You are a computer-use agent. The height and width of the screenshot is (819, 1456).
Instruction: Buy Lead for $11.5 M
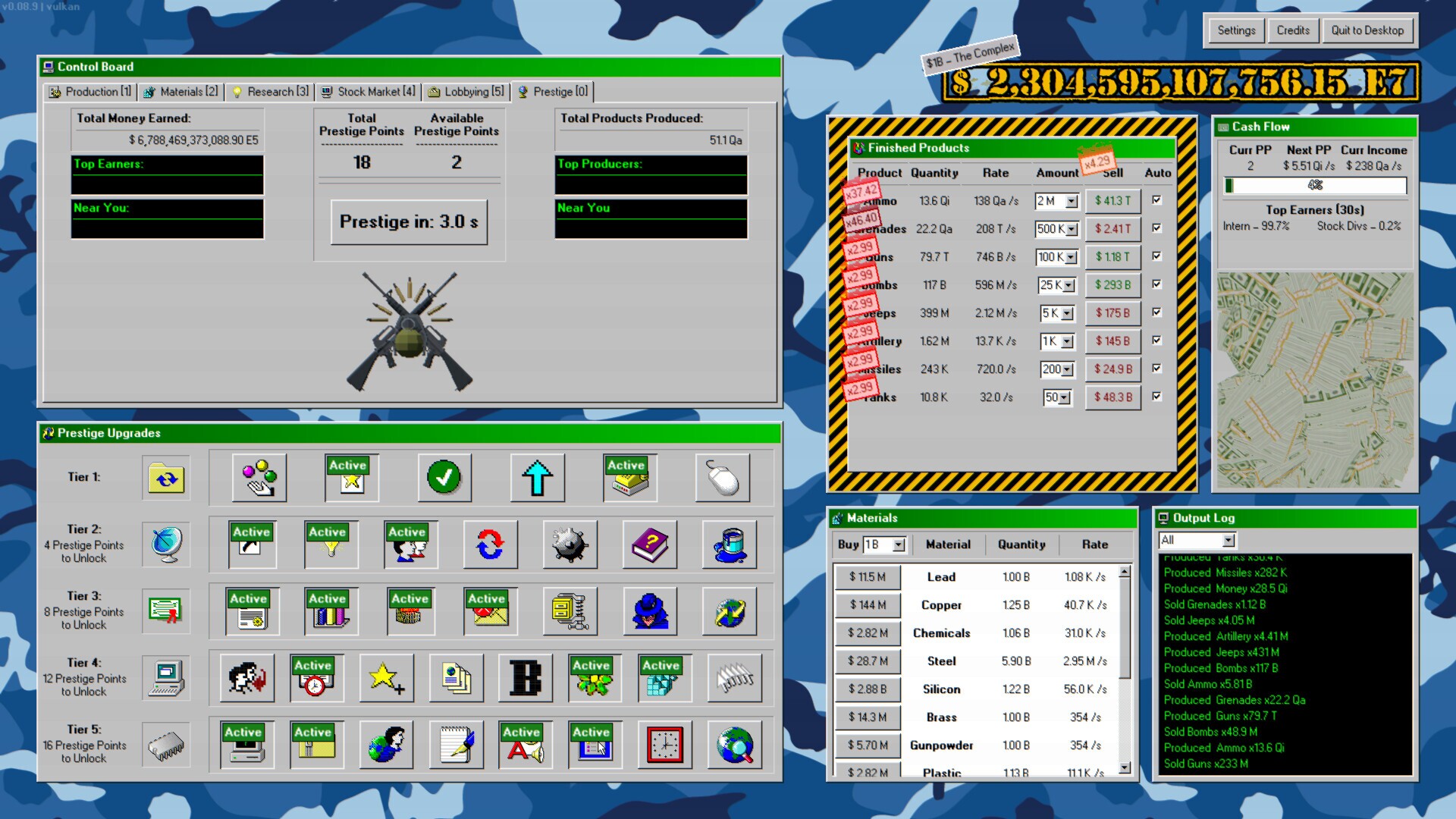click(867, 576)
